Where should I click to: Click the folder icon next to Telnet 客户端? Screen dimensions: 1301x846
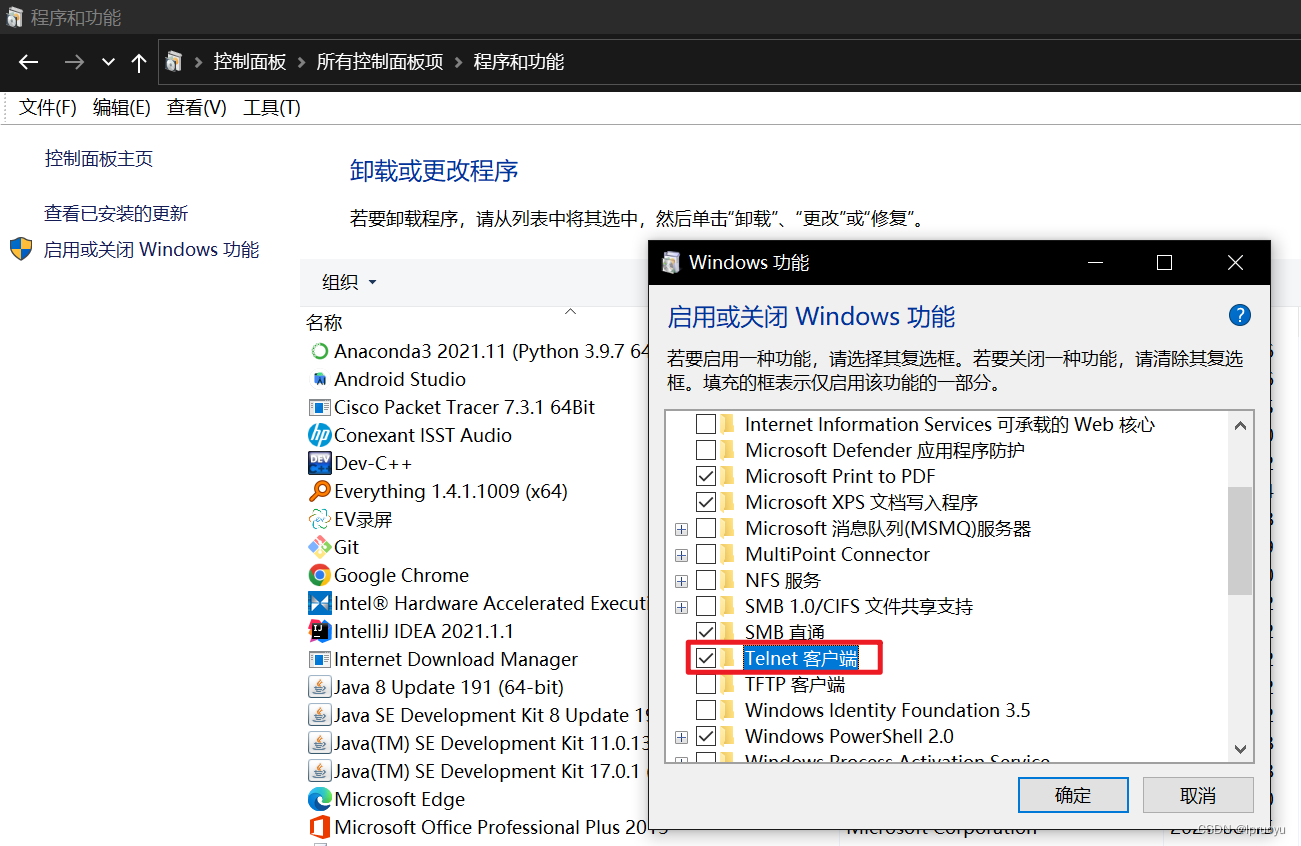[728, 658]
